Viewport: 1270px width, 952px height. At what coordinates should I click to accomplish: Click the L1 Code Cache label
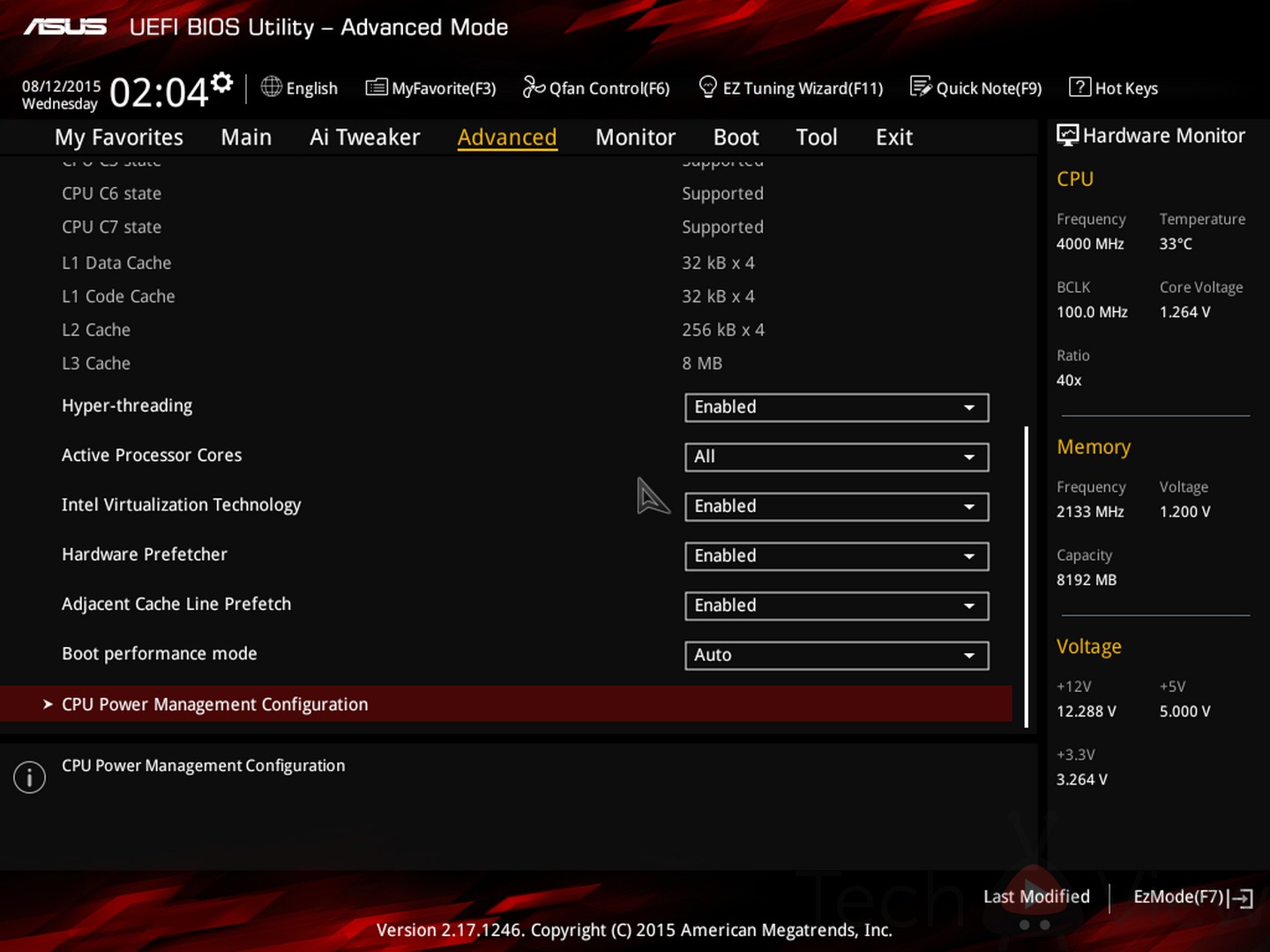(x=118, y=296)
